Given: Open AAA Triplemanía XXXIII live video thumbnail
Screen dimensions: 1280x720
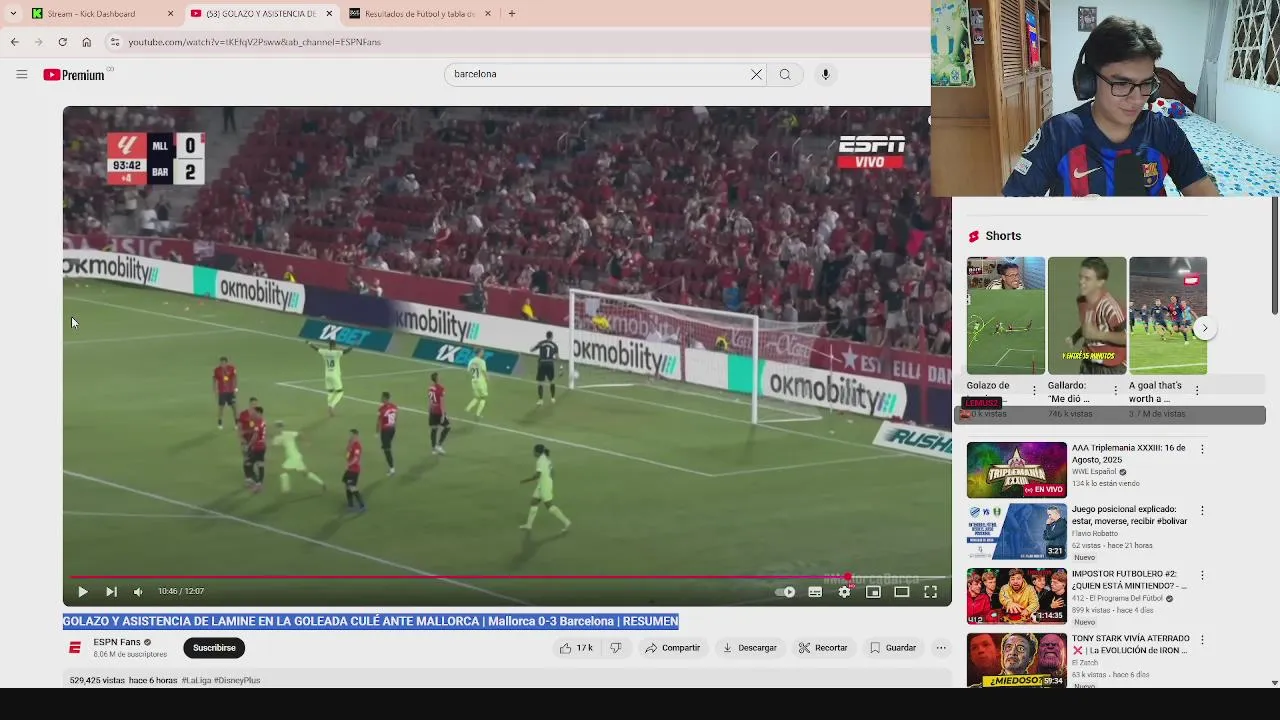Looking at the screenshot, I should tap(1016, 470).
